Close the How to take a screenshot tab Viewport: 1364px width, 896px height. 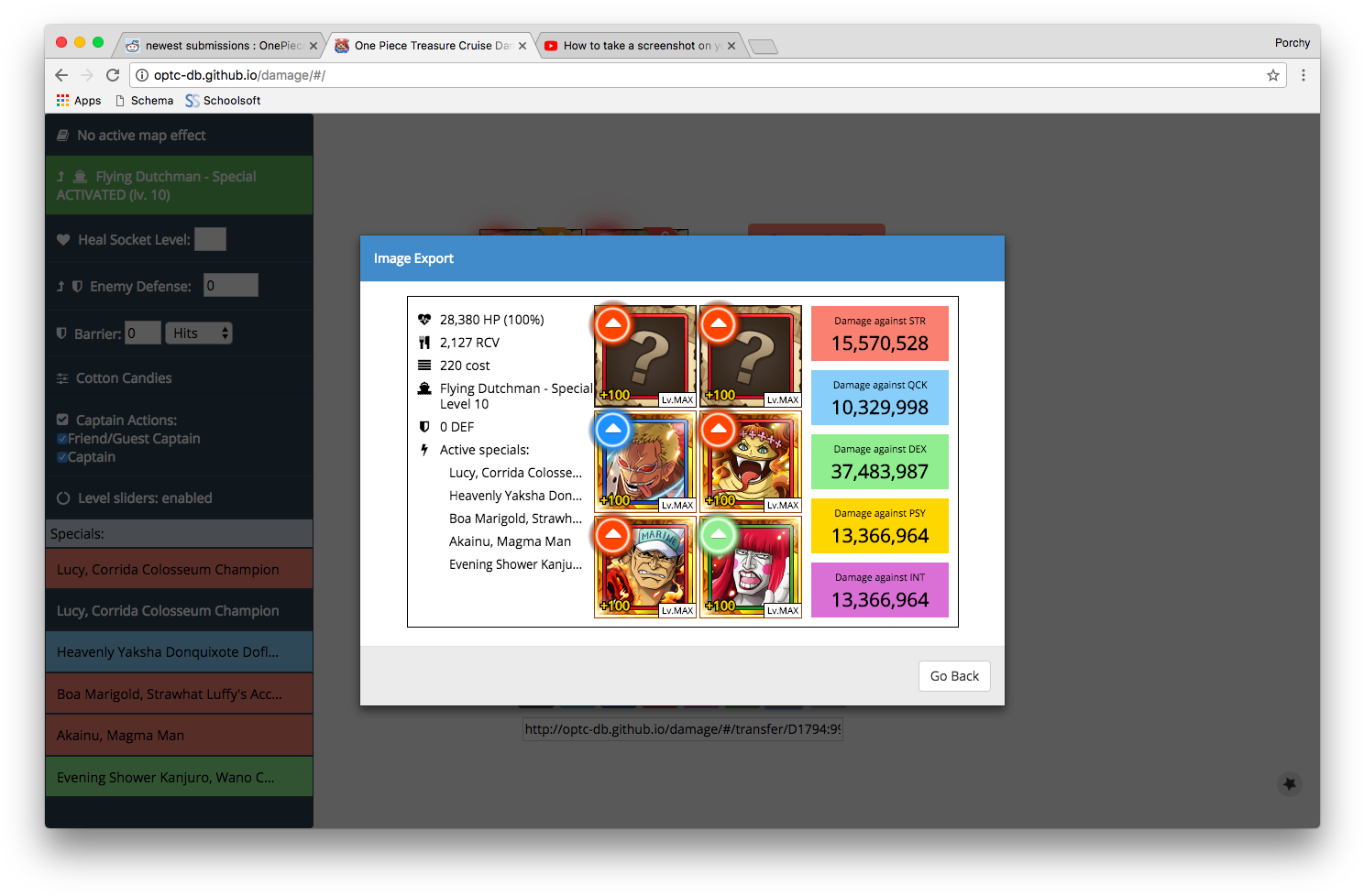(x=731, y=46)
